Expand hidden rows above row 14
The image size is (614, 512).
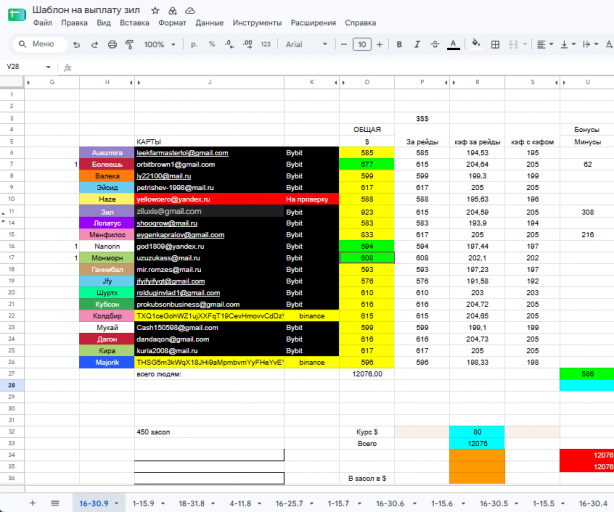(4, 222)
